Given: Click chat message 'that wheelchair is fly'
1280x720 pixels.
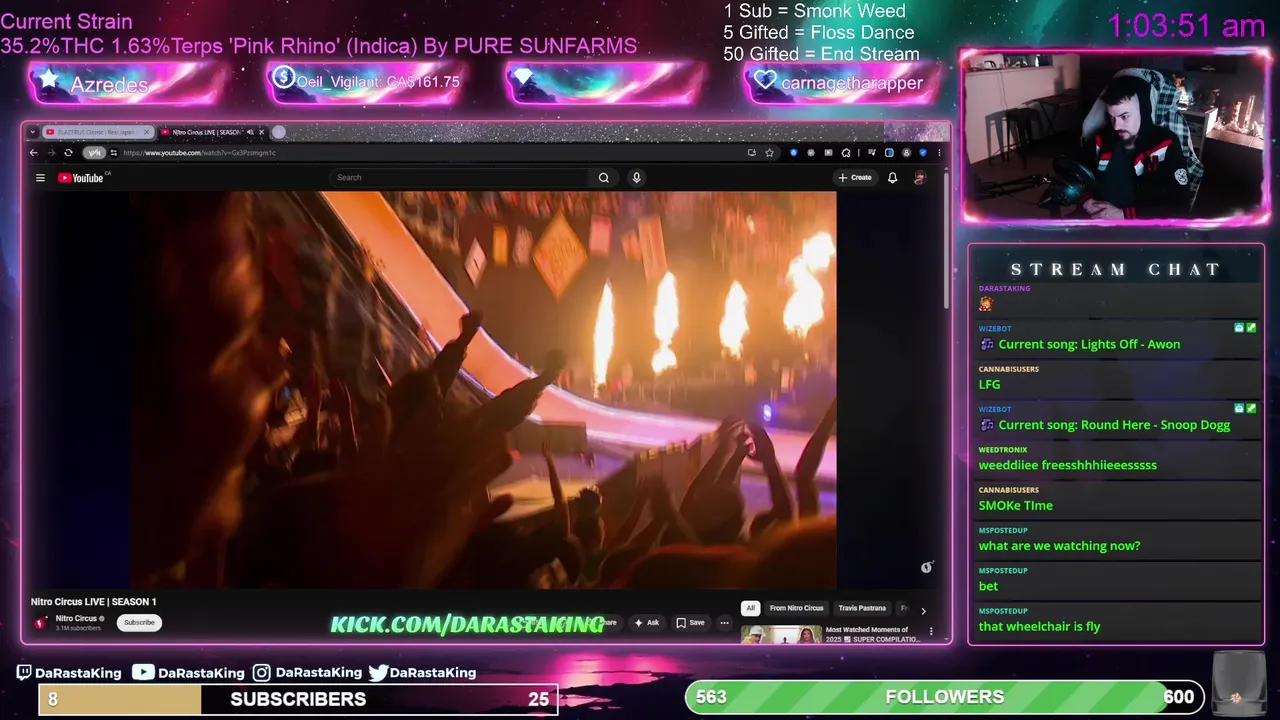Looking at the screenshot, I should pyautogui.click(x=1039, y=626).
